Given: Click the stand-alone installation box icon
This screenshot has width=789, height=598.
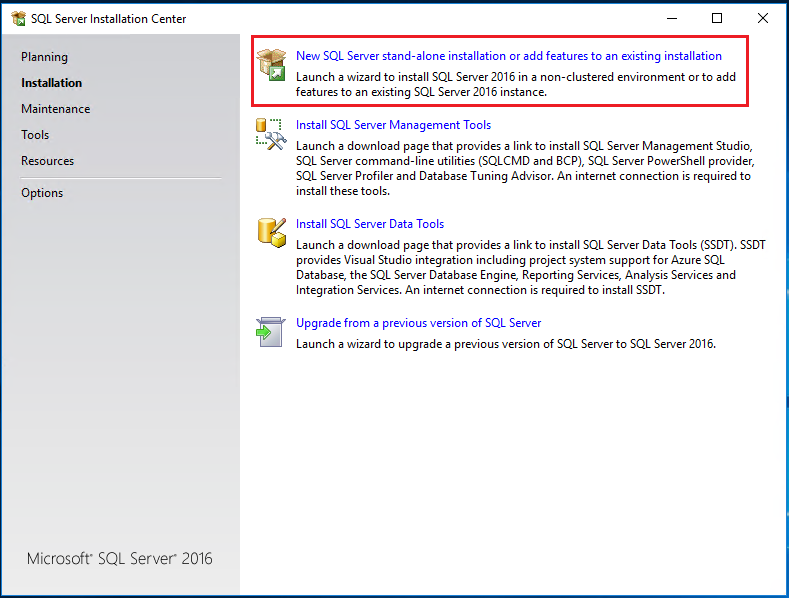Looking at the screenshot, I should click(x=271, y=64).
